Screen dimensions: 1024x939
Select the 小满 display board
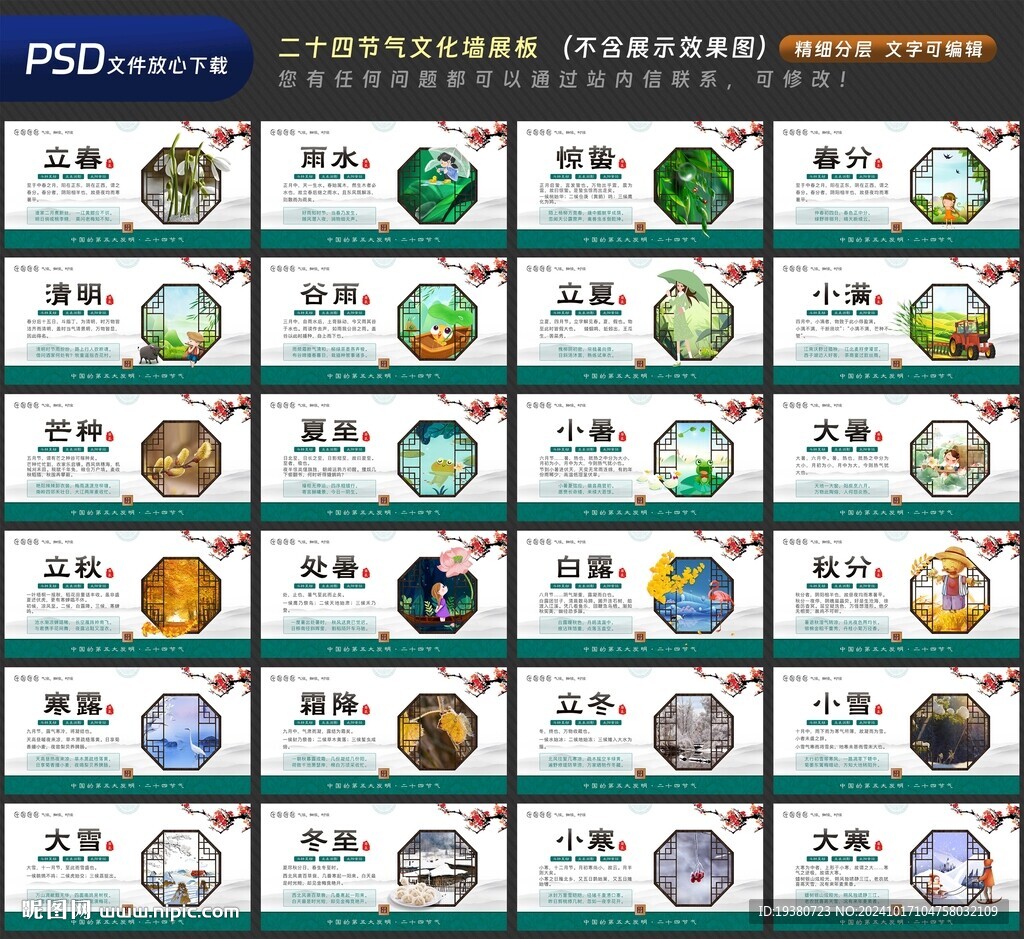(x=896, y=321)
